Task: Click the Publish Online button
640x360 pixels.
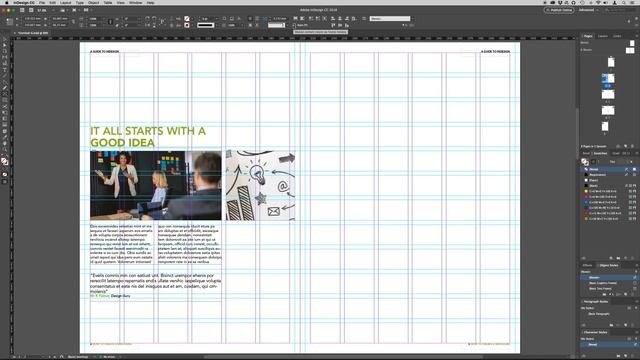Action: 559,10
